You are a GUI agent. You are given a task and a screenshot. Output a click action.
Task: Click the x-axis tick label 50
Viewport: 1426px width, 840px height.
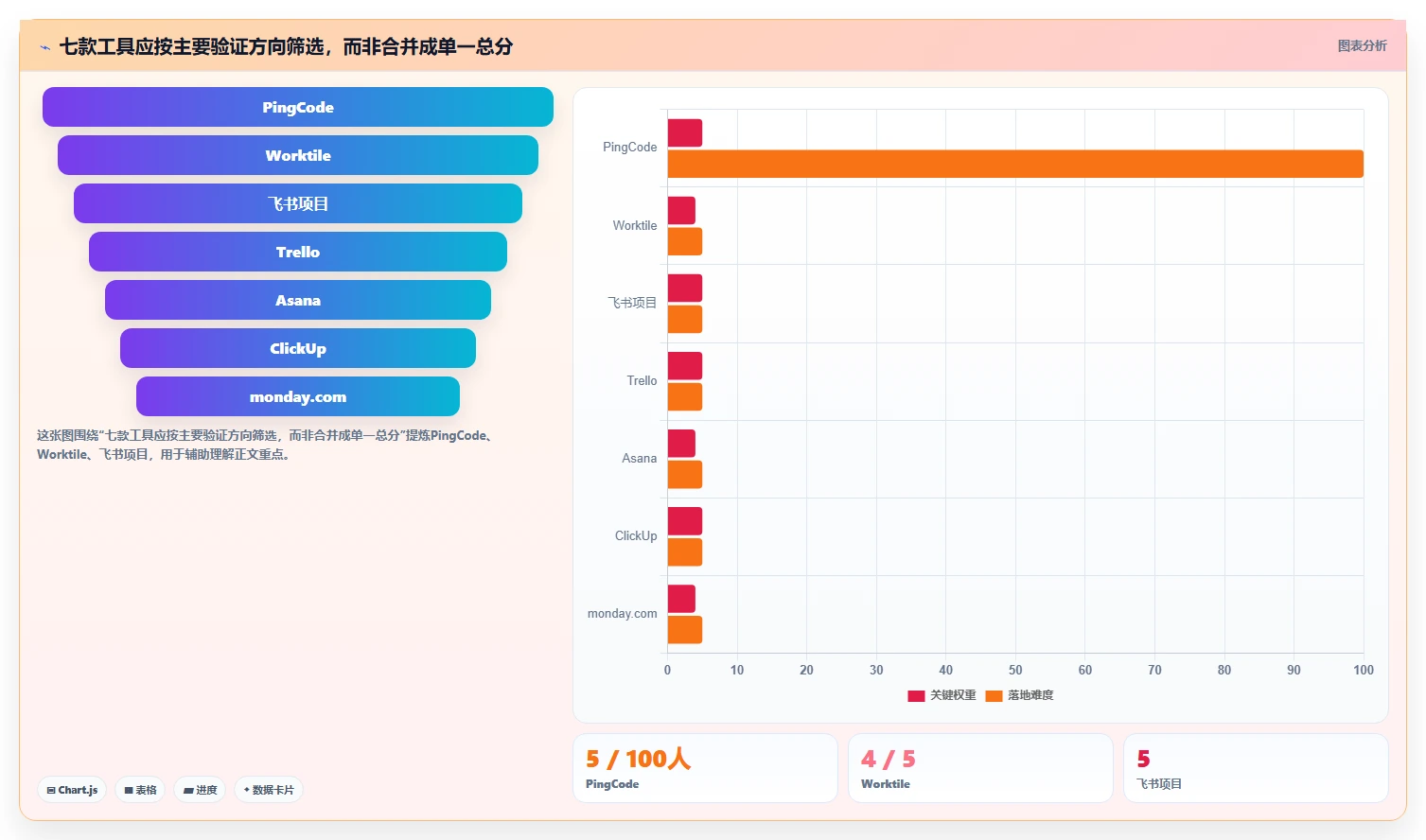[x=1015, y=670]
